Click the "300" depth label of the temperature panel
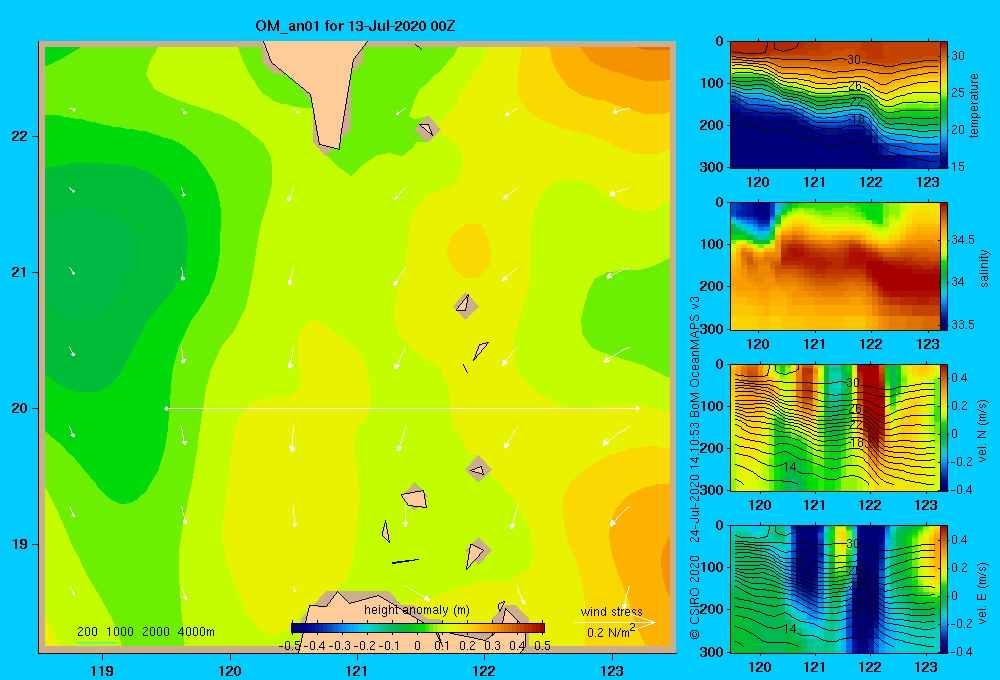1000x680 pixels. tap(712, 167)
